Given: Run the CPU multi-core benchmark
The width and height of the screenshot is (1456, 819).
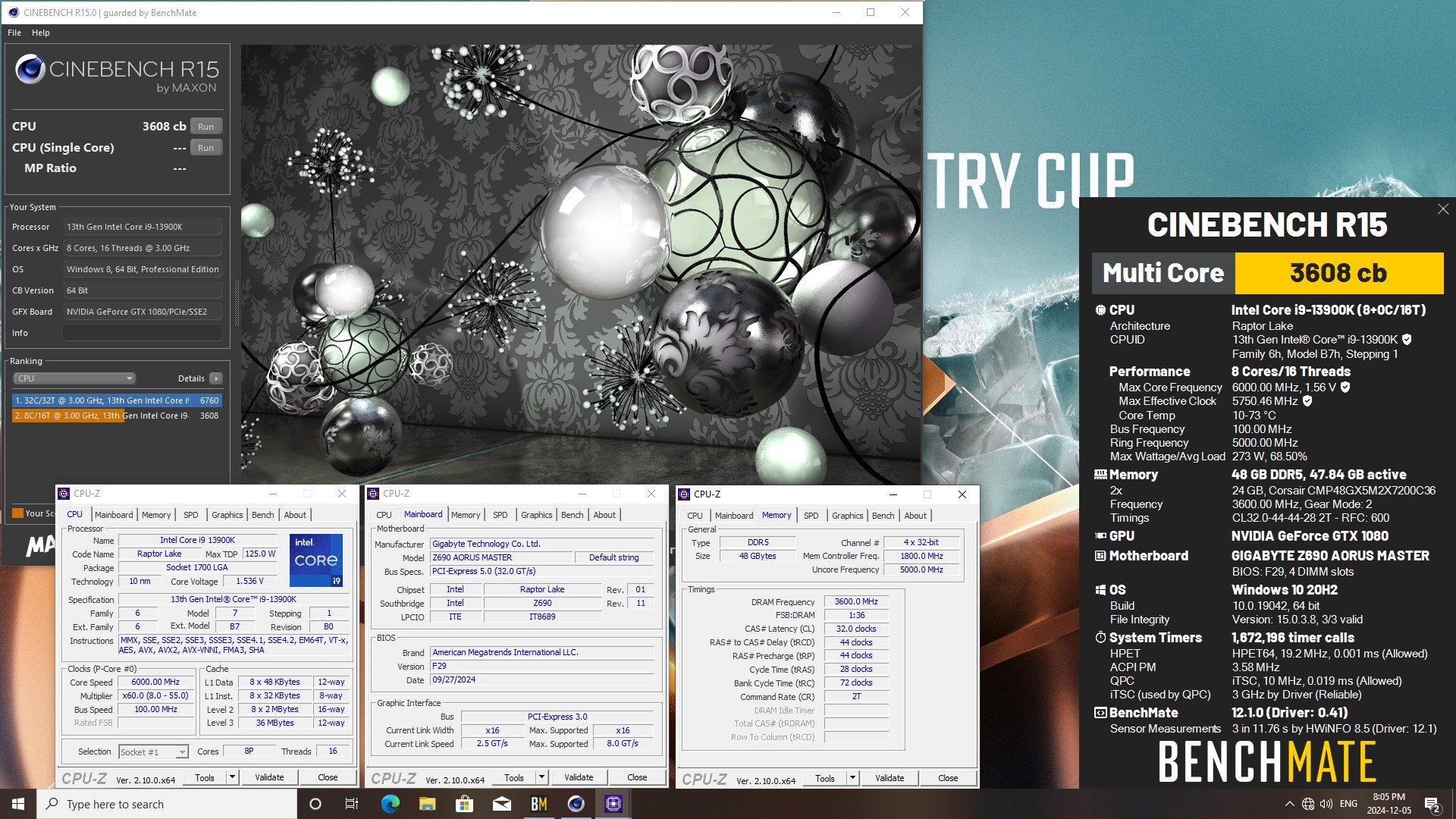Looking at the screenshot, I should pyautogui.click(x=206, y=127).
